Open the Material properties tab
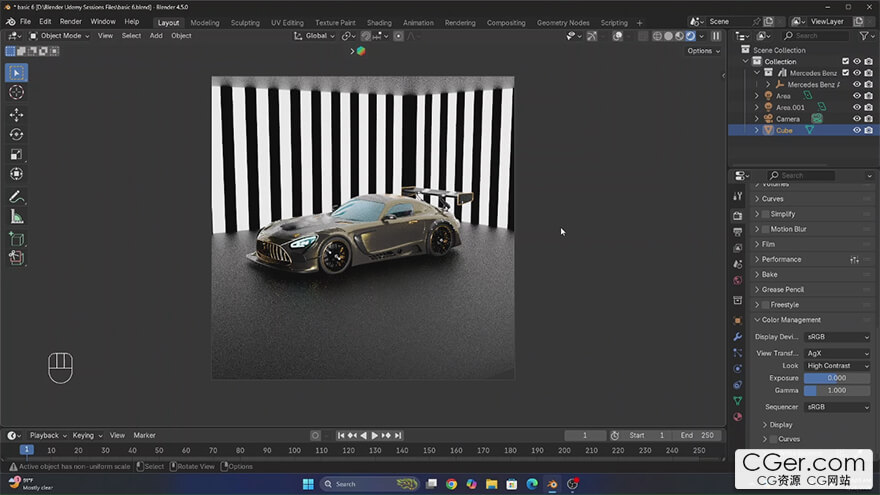The width and height of the screenshot is (880, 495). [737, 417]
